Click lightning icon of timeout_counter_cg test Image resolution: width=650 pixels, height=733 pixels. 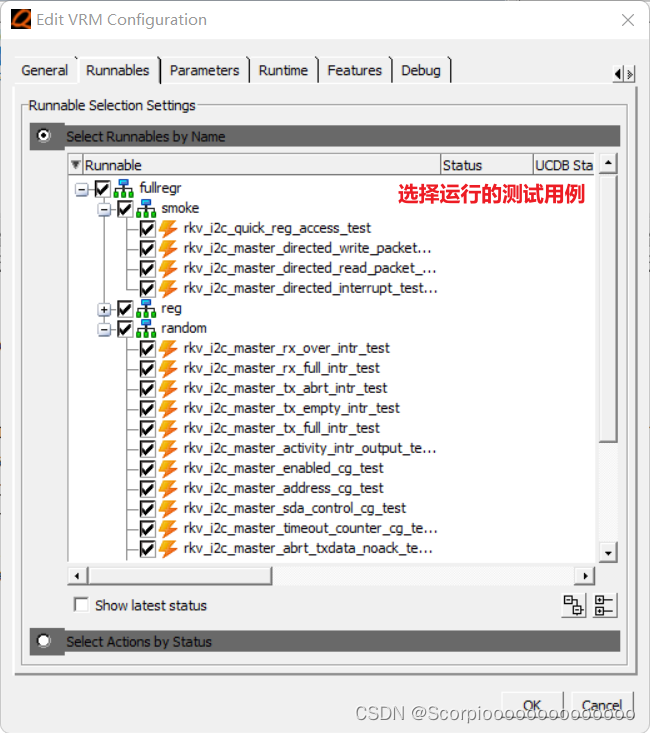(x=168, y=529)
